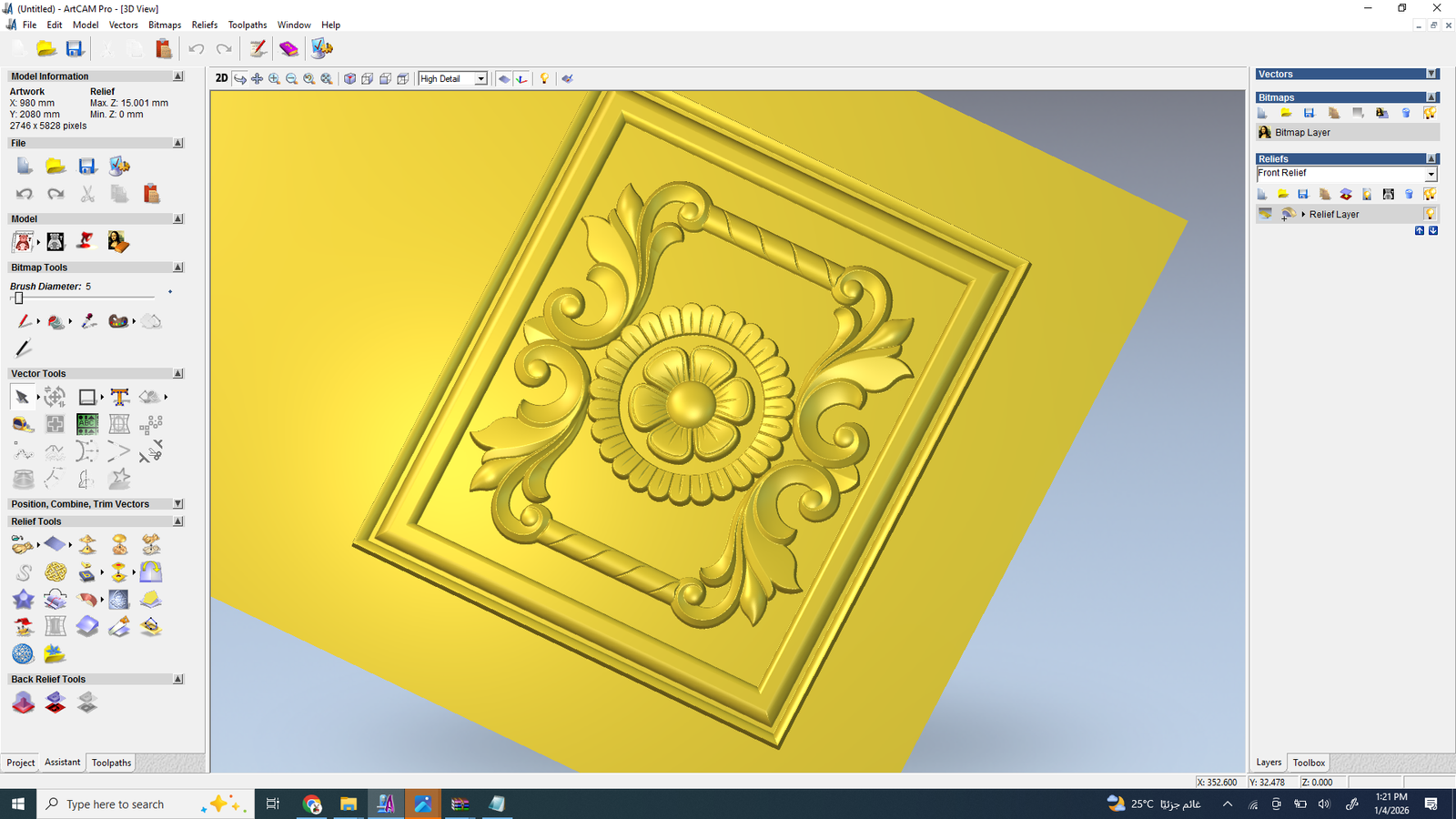
Task: Click the Measure tool tape icon
Action: [23, 425]
